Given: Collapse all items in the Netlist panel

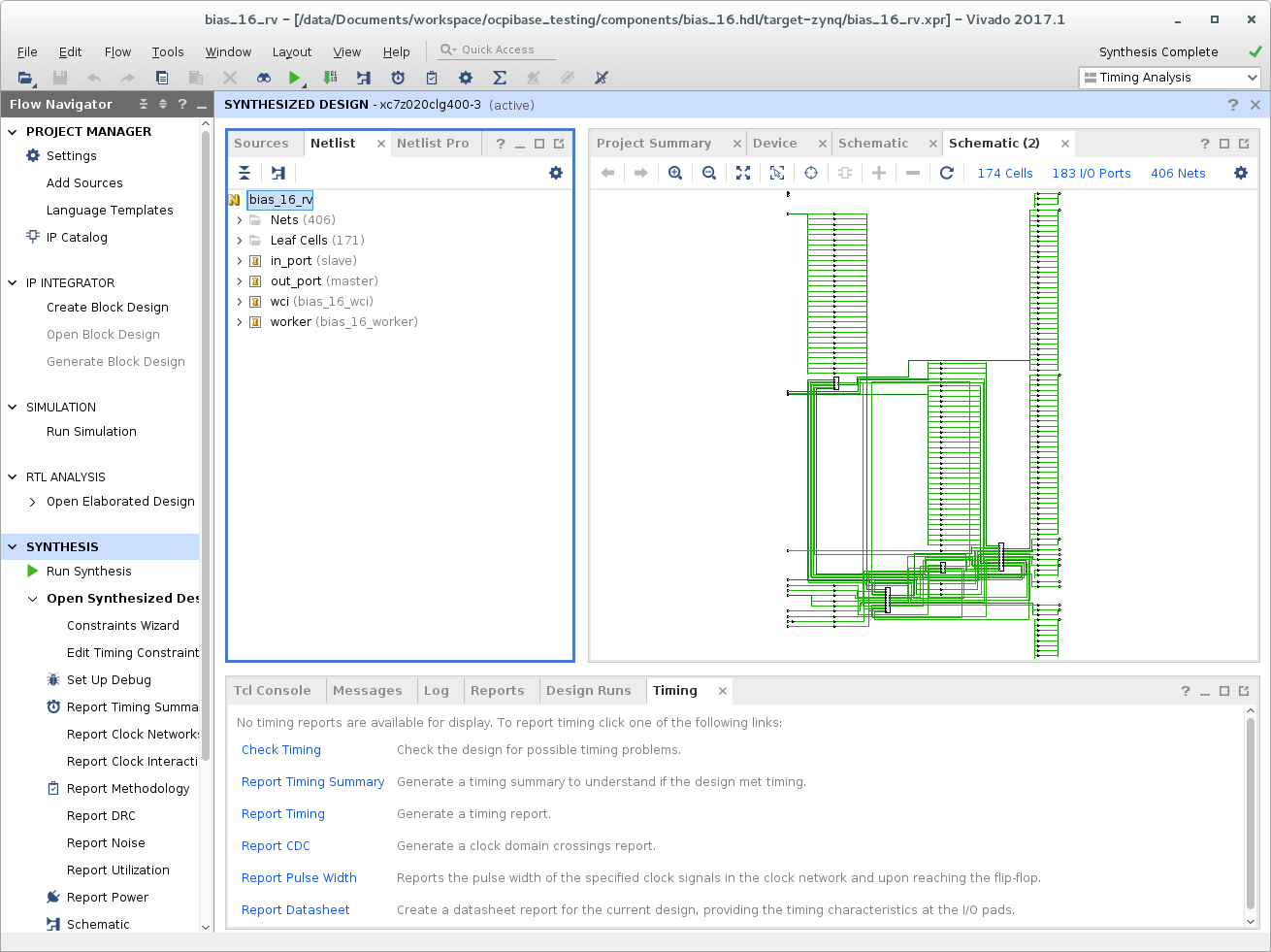Looking at the screenshot, I should coord(244,173).
